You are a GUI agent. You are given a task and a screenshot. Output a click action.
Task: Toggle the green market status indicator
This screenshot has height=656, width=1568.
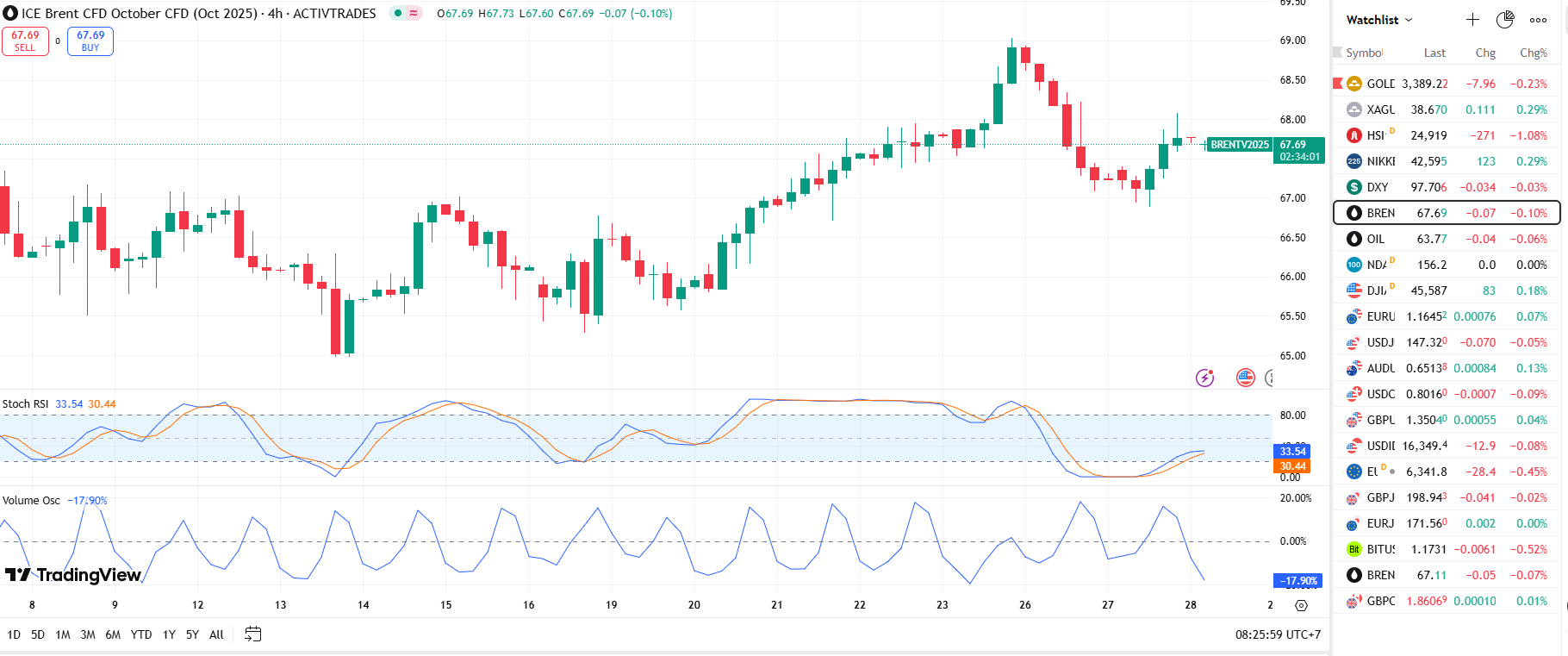(x=398, y=13)
